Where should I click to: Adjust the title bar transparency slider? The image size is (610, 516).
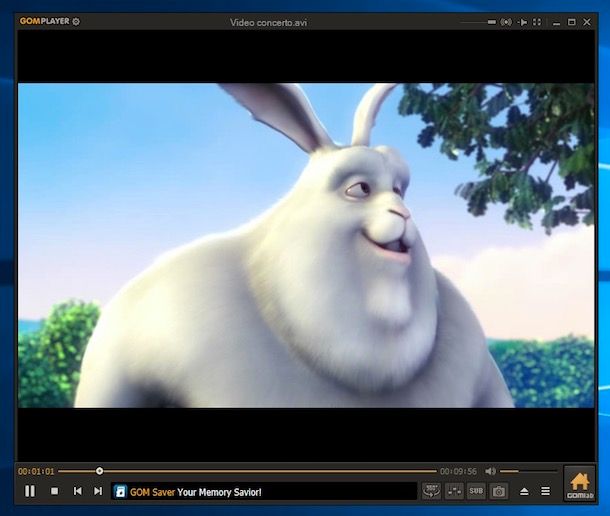coord(478,22)
